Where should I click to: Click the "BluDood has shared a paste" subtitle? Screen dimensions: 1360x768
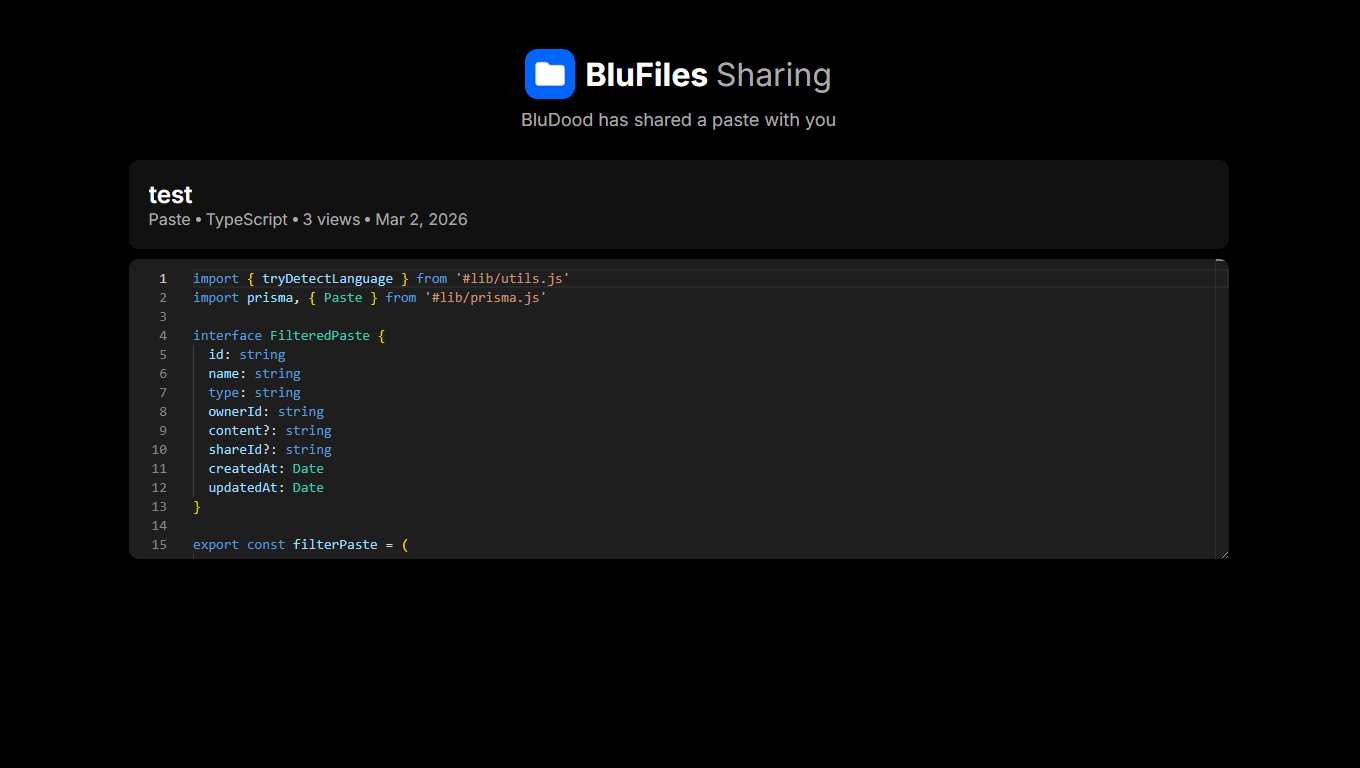[678, 120]
